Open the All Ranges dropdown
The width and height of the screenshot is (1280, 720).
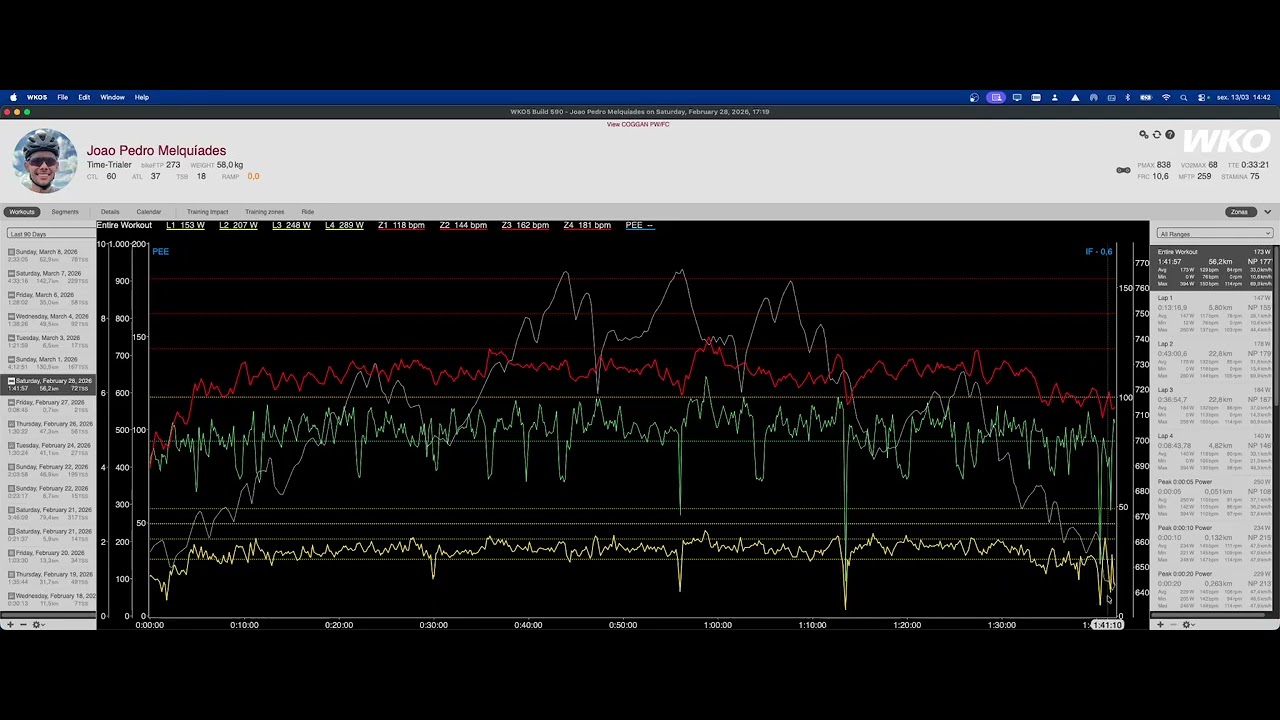1215,234
